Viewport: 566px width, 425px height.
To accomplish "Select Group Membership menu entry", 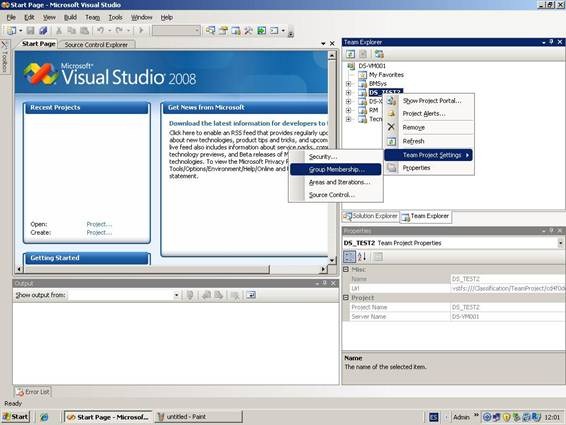I will tap(336, 169).
